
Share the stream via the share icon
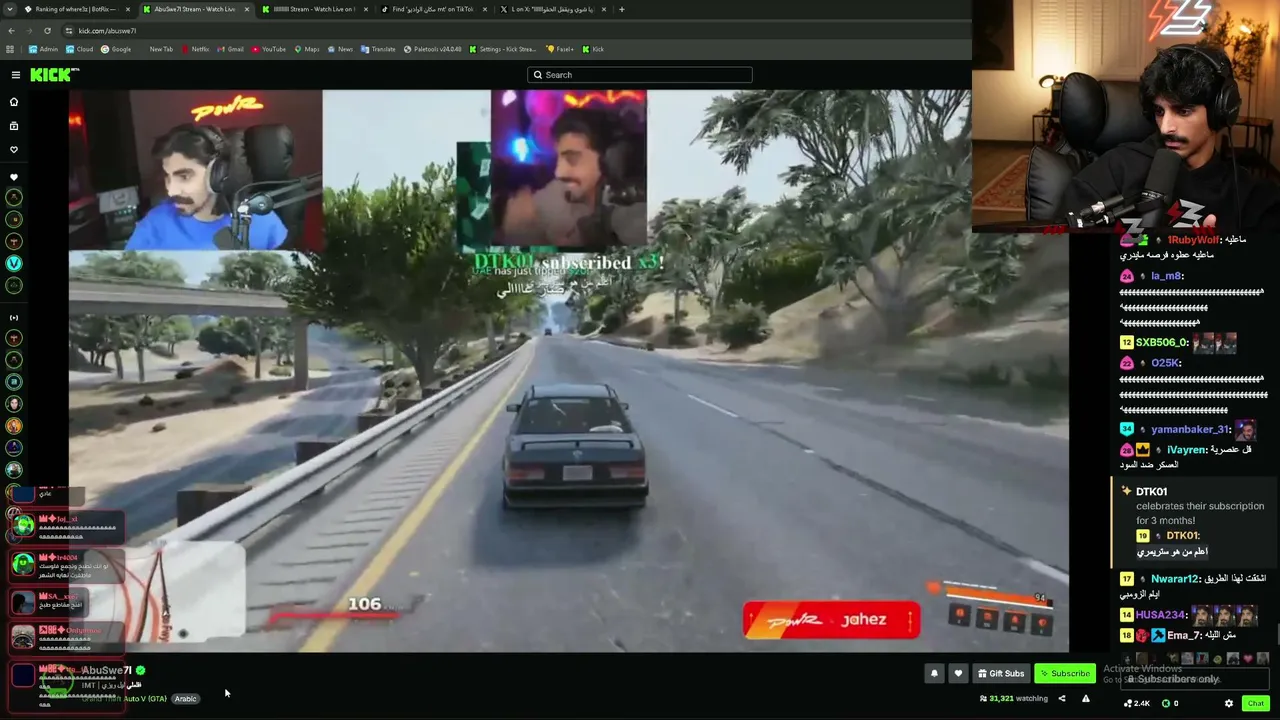1062,699
